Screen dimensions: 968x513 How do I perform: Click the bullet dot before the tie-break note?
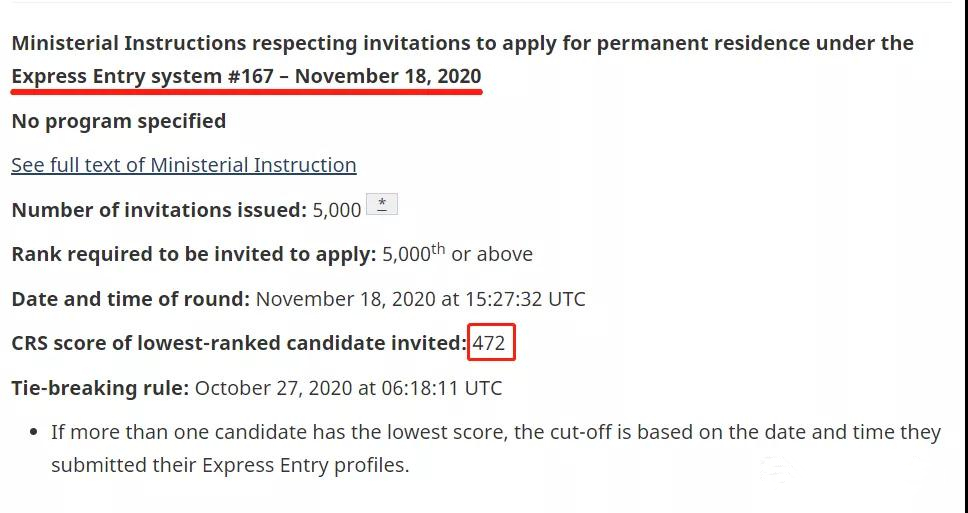[34, 433]
